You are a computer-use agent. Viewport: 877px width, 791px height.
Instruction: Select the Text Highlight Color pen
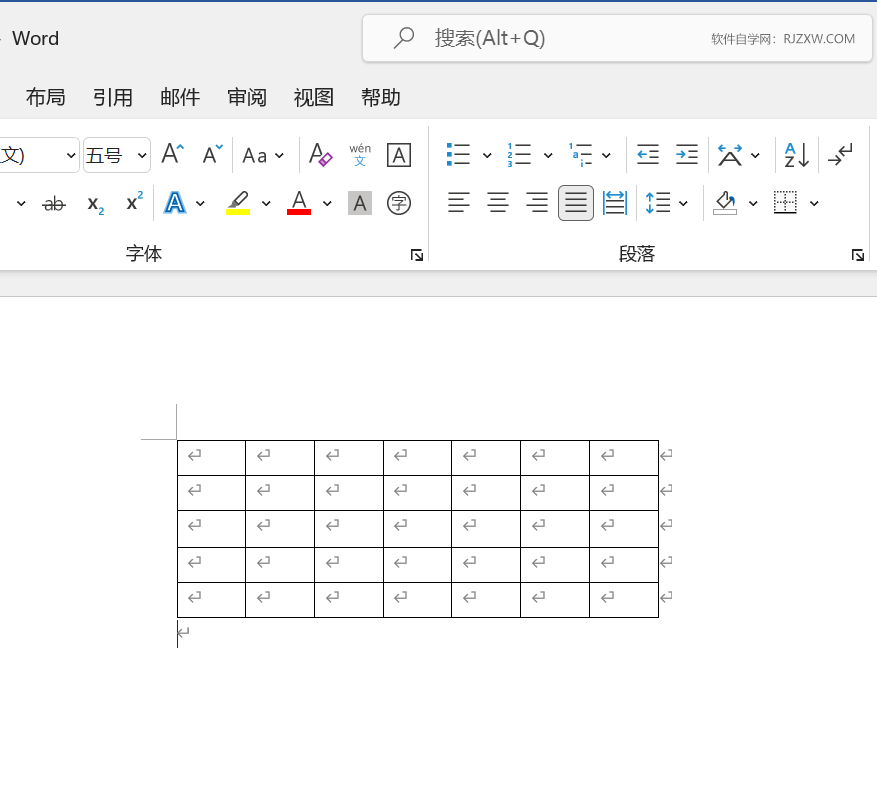point(237,203)
